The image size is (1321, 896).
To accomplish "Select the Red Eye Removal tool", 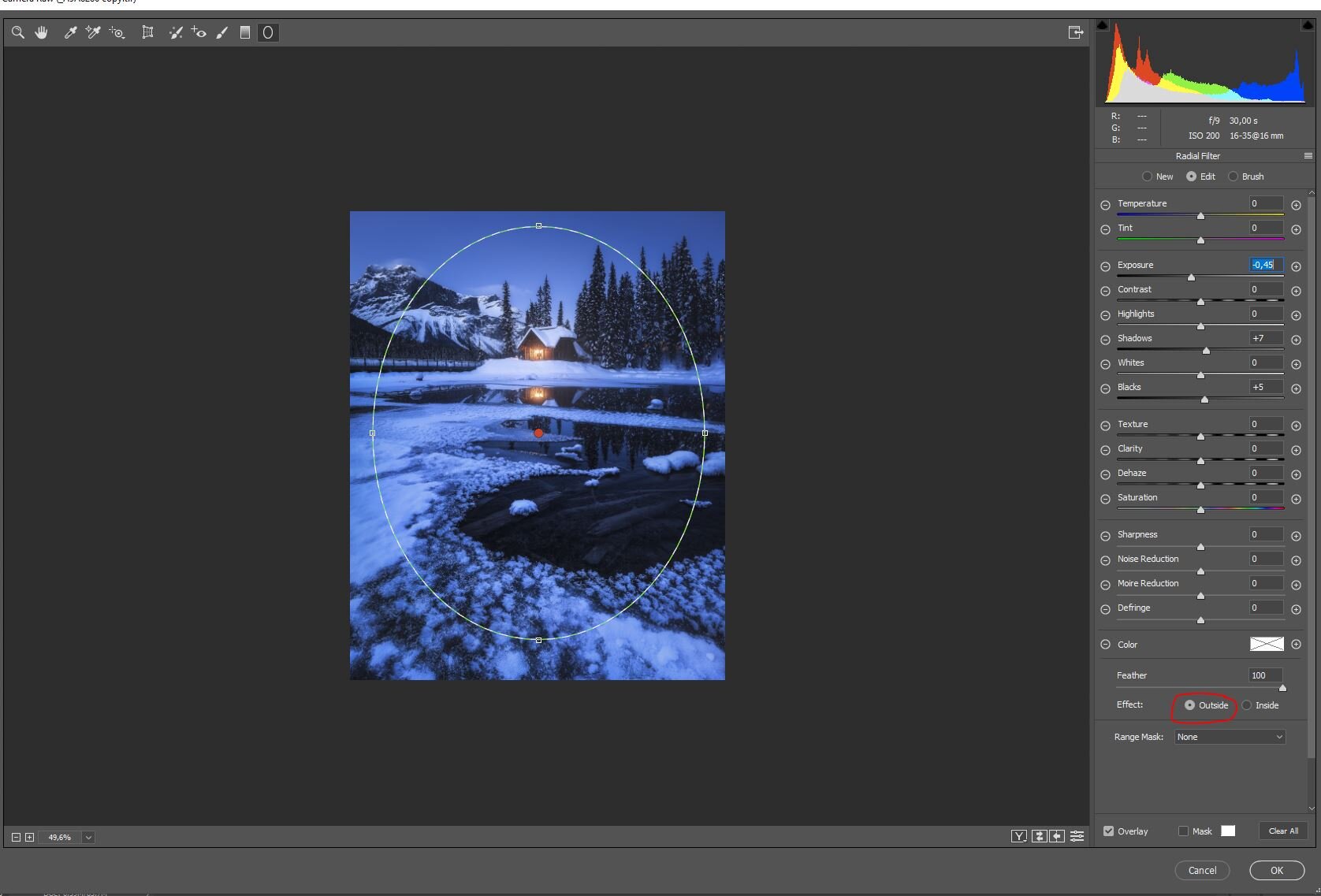I will pyautogui.click(x=199, y=32).
